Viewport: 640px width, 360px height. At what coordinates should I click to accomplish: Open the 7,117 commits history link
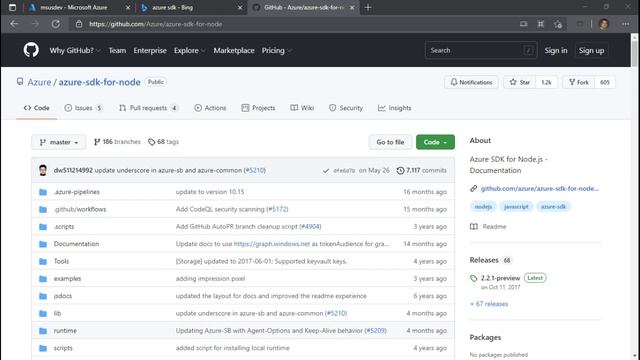[x=422, y=170]
